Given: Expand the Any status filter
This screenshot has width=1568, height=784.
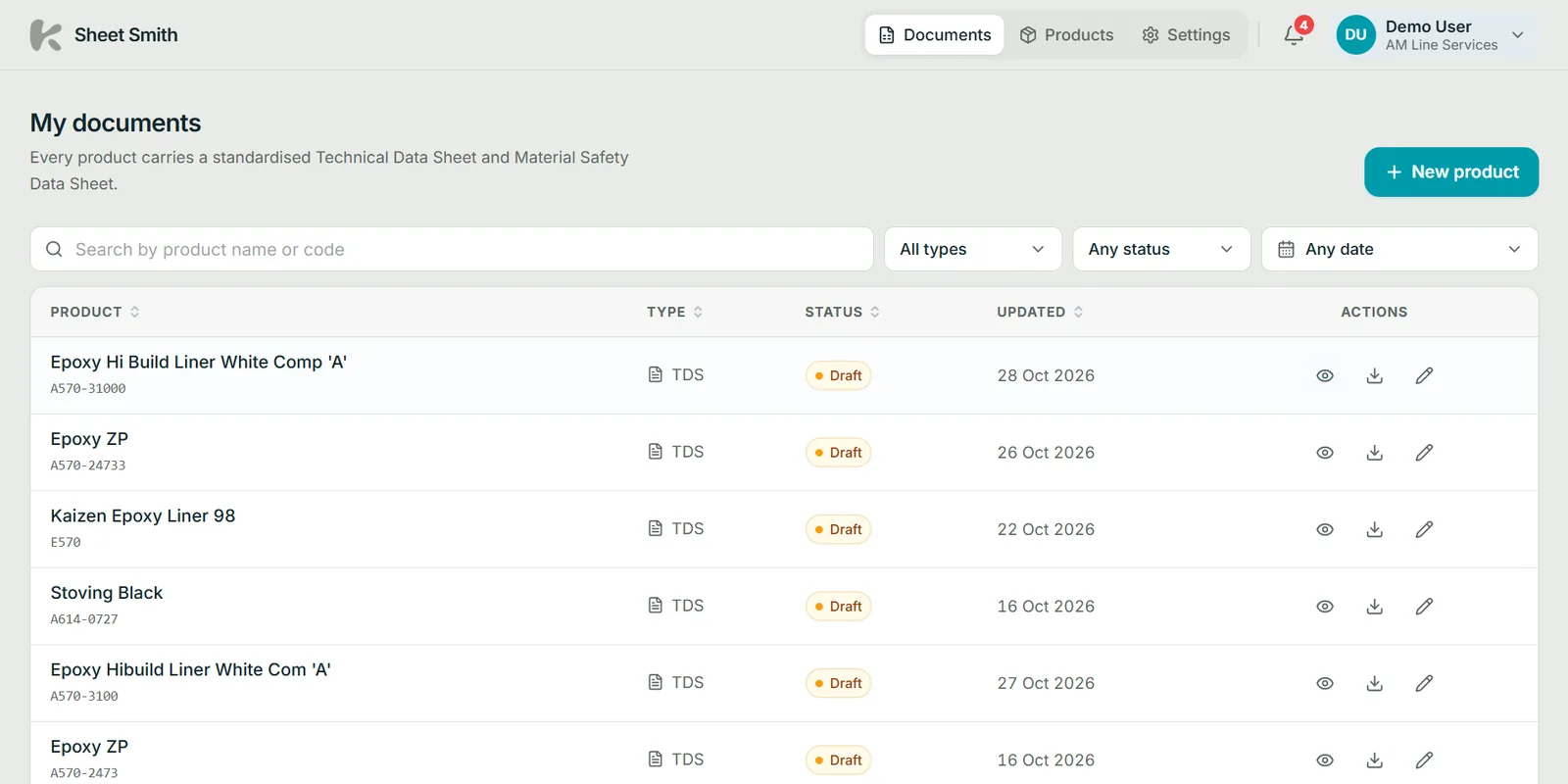Looking at the screenshot, I should pos(1161,249).
